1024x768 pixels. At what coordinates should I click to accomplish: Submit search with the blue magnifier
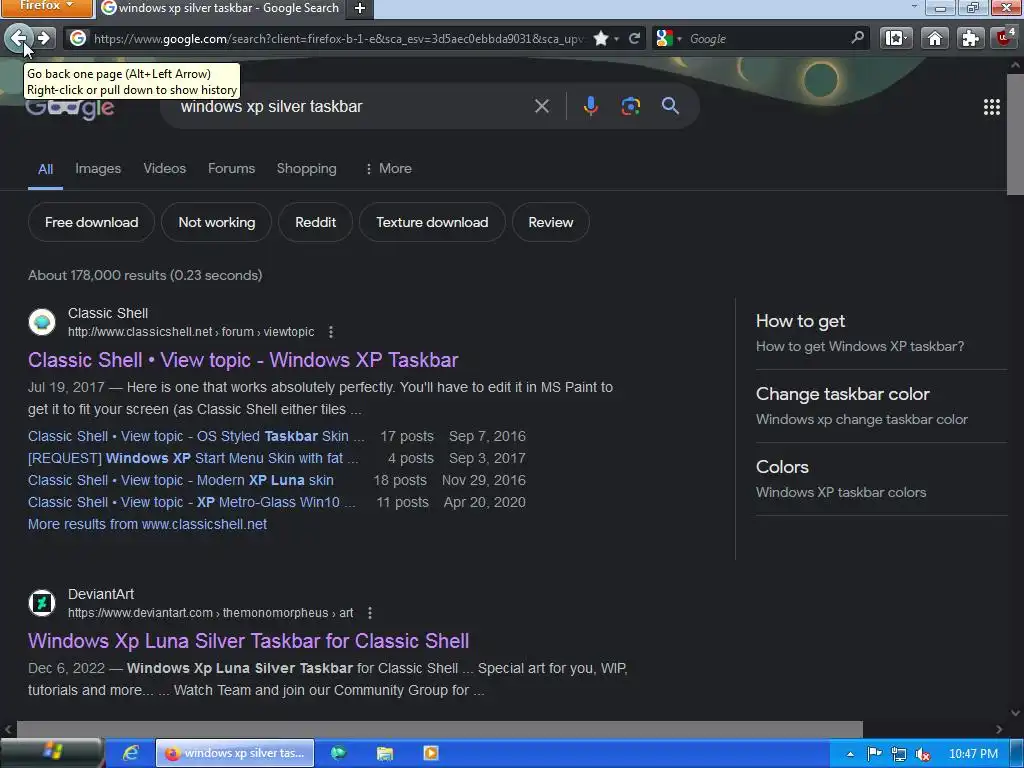pyautogui.click(x=670, y=106)
